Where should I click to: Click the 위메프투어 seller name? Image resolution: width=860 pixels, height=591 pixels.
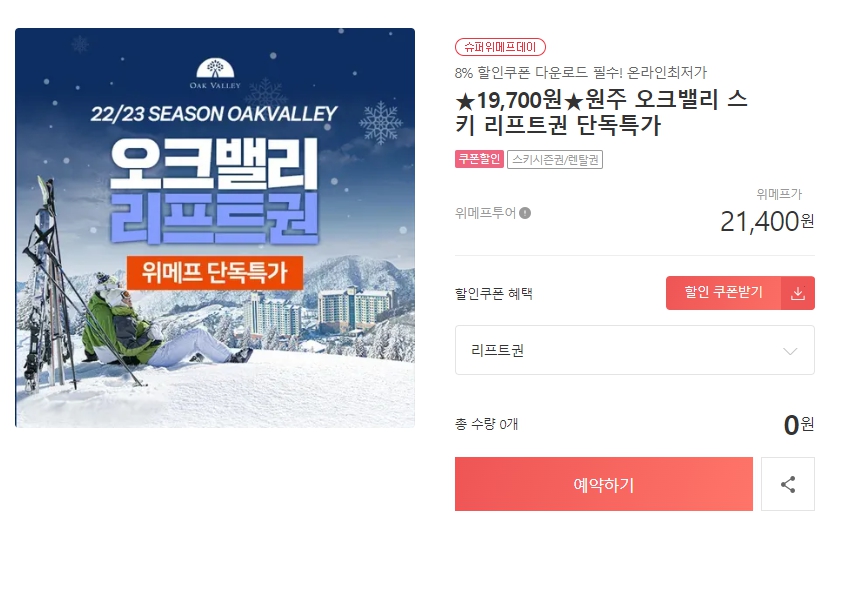point(485,213)
